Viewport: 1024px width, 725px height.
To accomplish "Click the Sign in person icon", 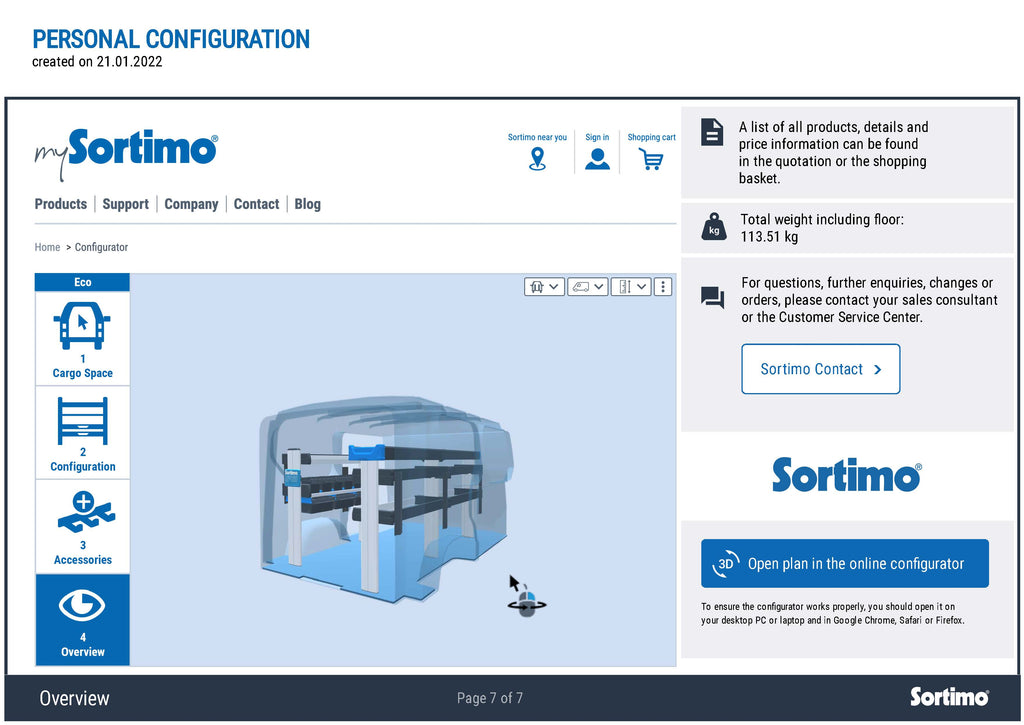I will coord(597,159).
